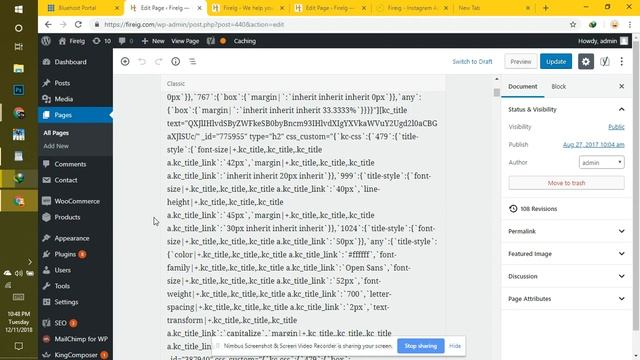This screenshot has height=360, width=640.
Task: Open the Caching admin bar menu
Action: [245, 41]
